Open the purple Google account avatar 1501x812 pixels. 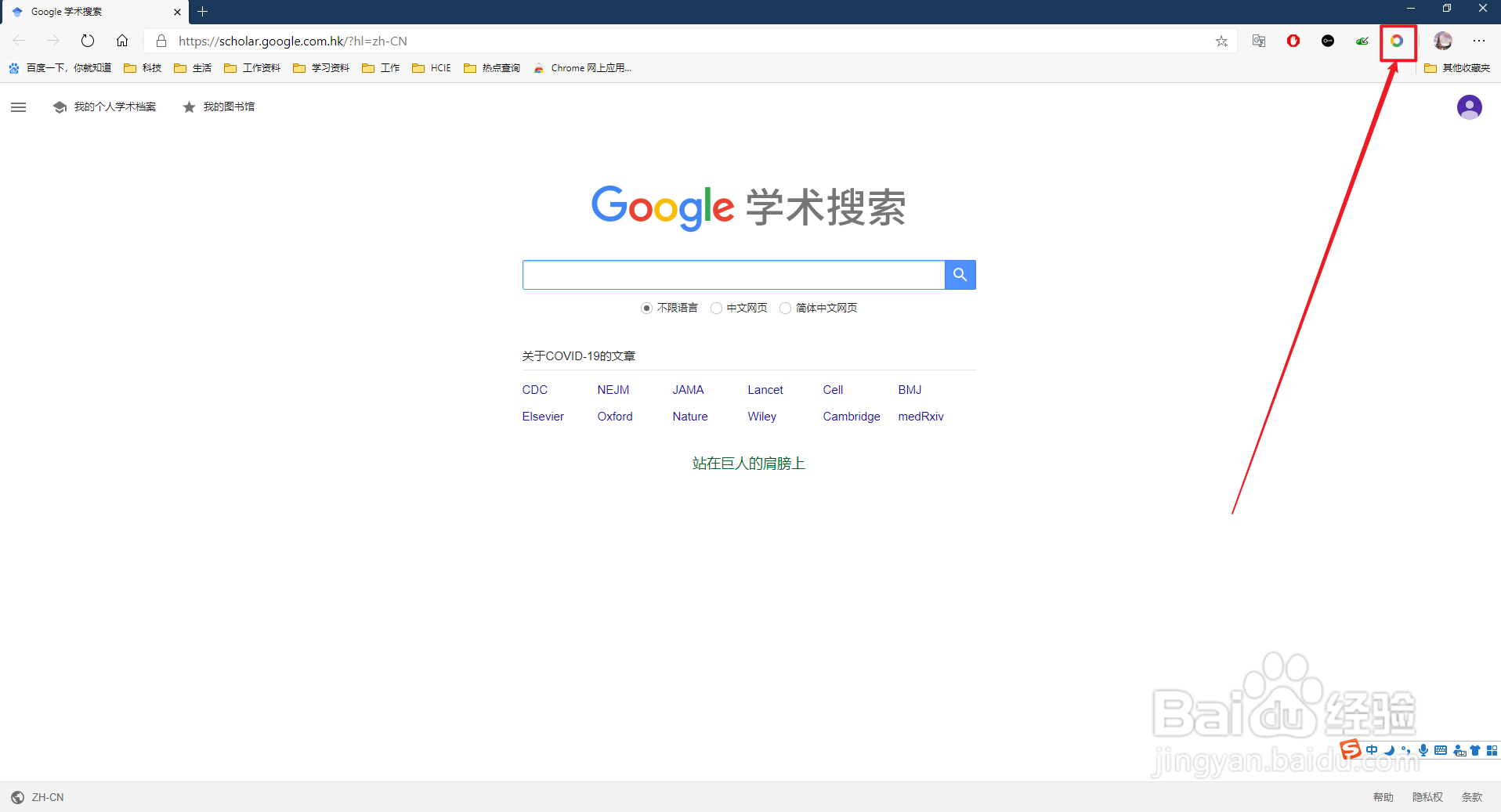pos(1469,107)
